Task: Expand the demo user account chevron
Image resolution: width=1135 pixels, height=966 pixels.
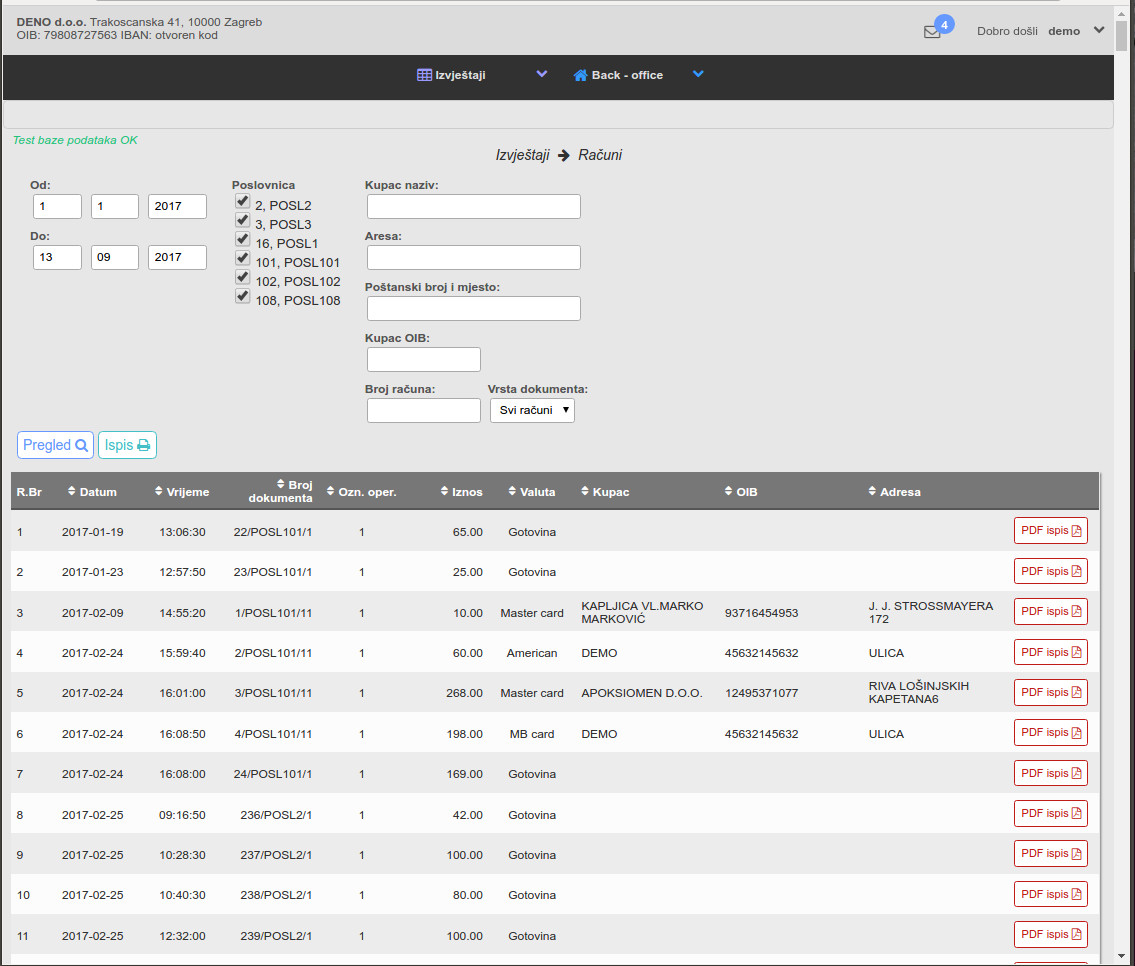Action: coord(1099,30)
